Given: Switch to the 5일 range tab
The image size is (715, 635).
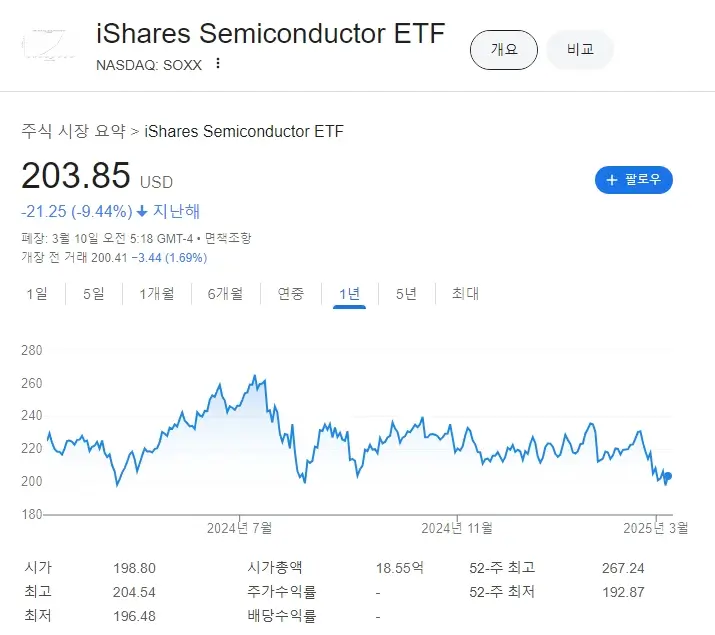Looking at the screenshot, I should tap(93, 293).
